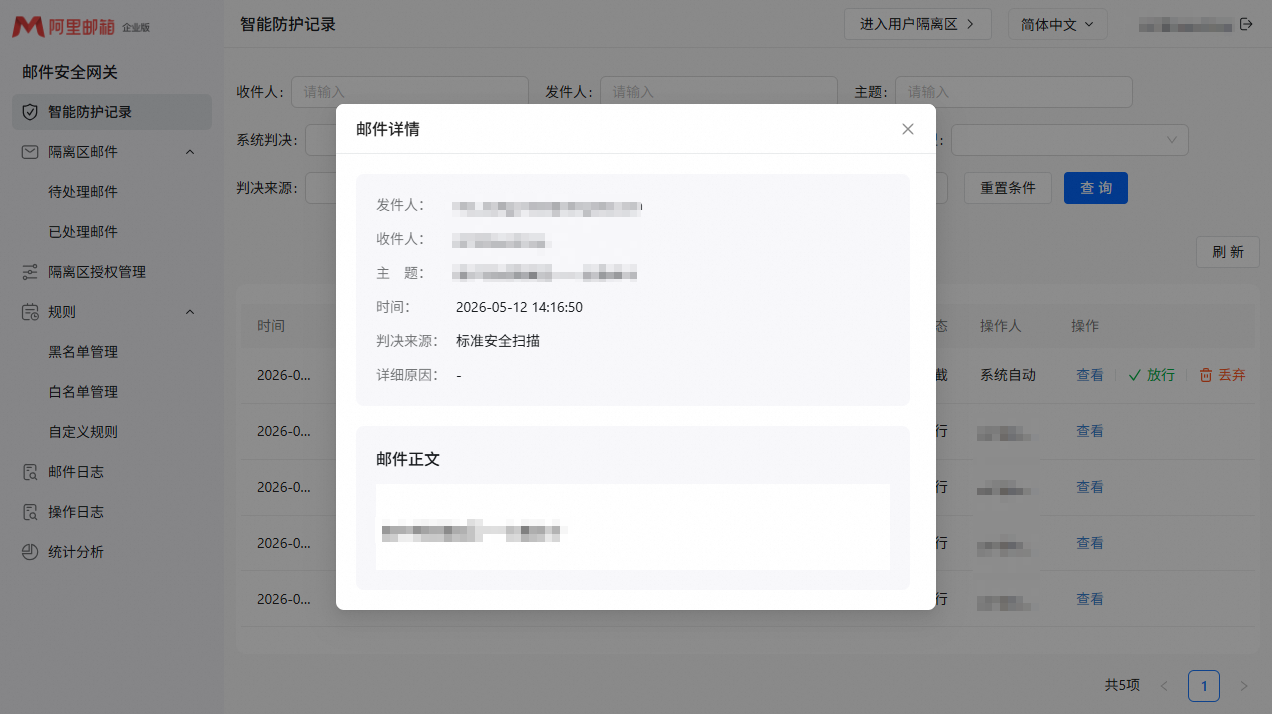
Task: Click the 操作人 column header
Action: click(1000, 326)
